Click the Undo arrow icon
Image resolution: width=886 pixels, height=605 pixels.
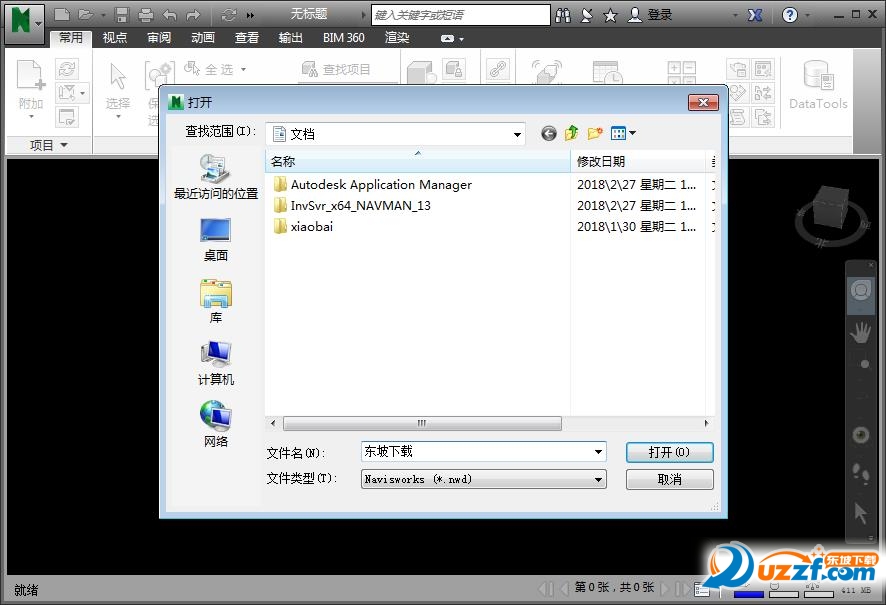(x=170, y=15)
